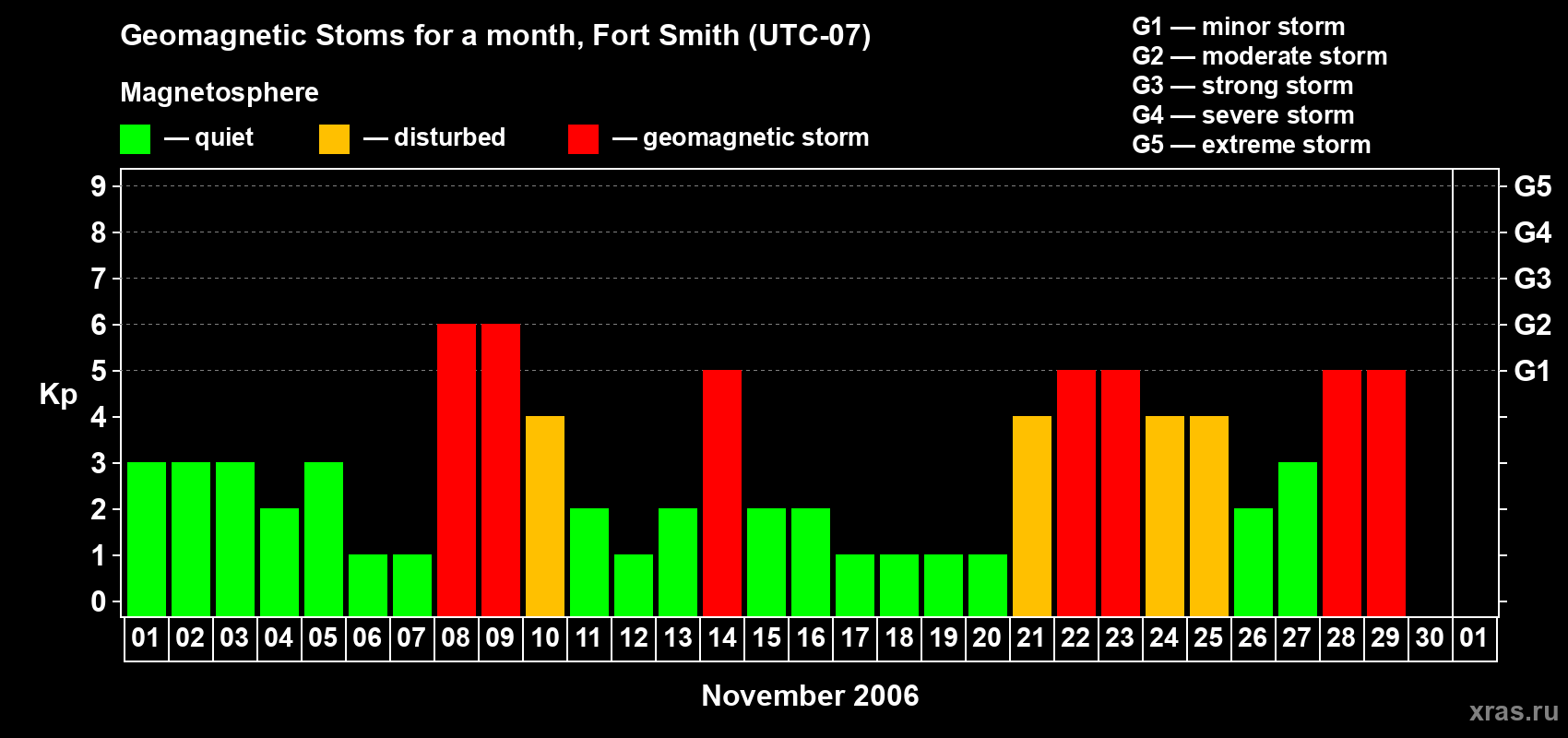Click the Kp value 0 on left axis
Image resolution: width=1568 pixels, height=738 pixels.
99,601
